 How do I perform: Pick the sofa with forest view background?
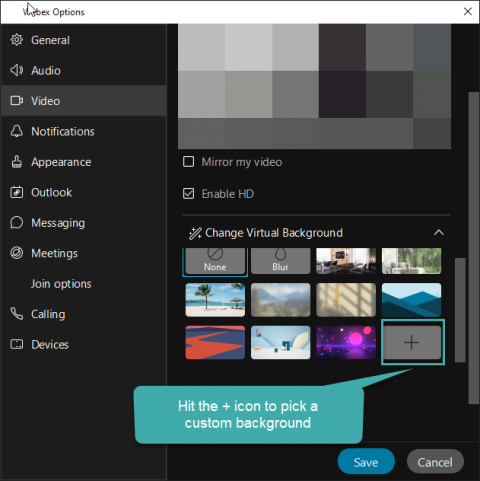coord(411,261)
